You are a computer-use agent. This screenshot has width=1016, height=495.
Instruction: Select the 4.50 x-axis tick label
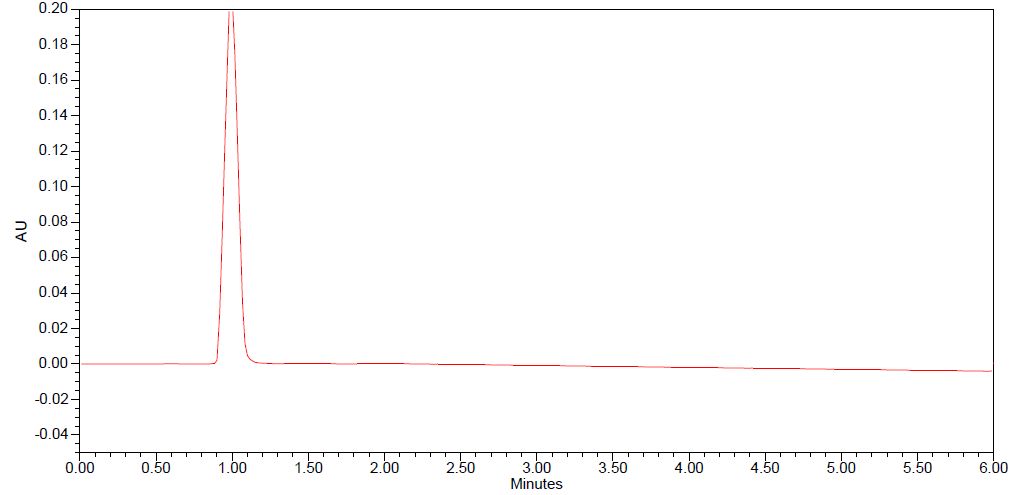pos(764,468)
